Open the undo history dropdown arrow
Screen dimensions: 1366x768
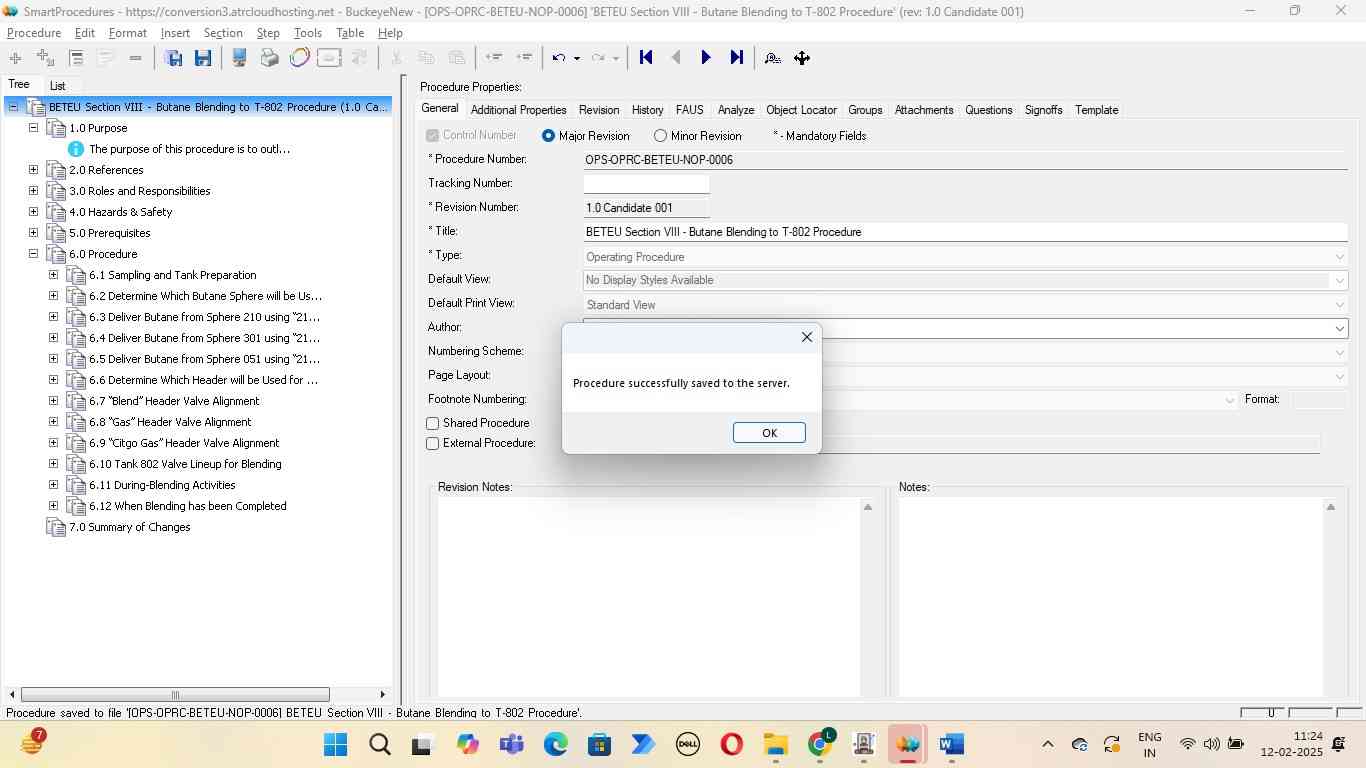[577, 58]
